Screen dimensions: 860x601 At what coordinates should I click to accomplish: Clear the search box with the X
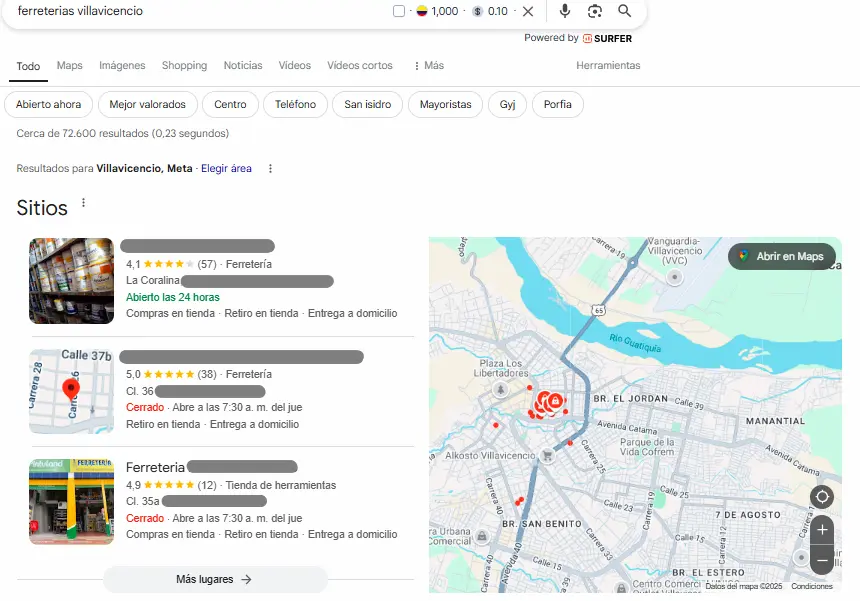(x=528, y=11)
